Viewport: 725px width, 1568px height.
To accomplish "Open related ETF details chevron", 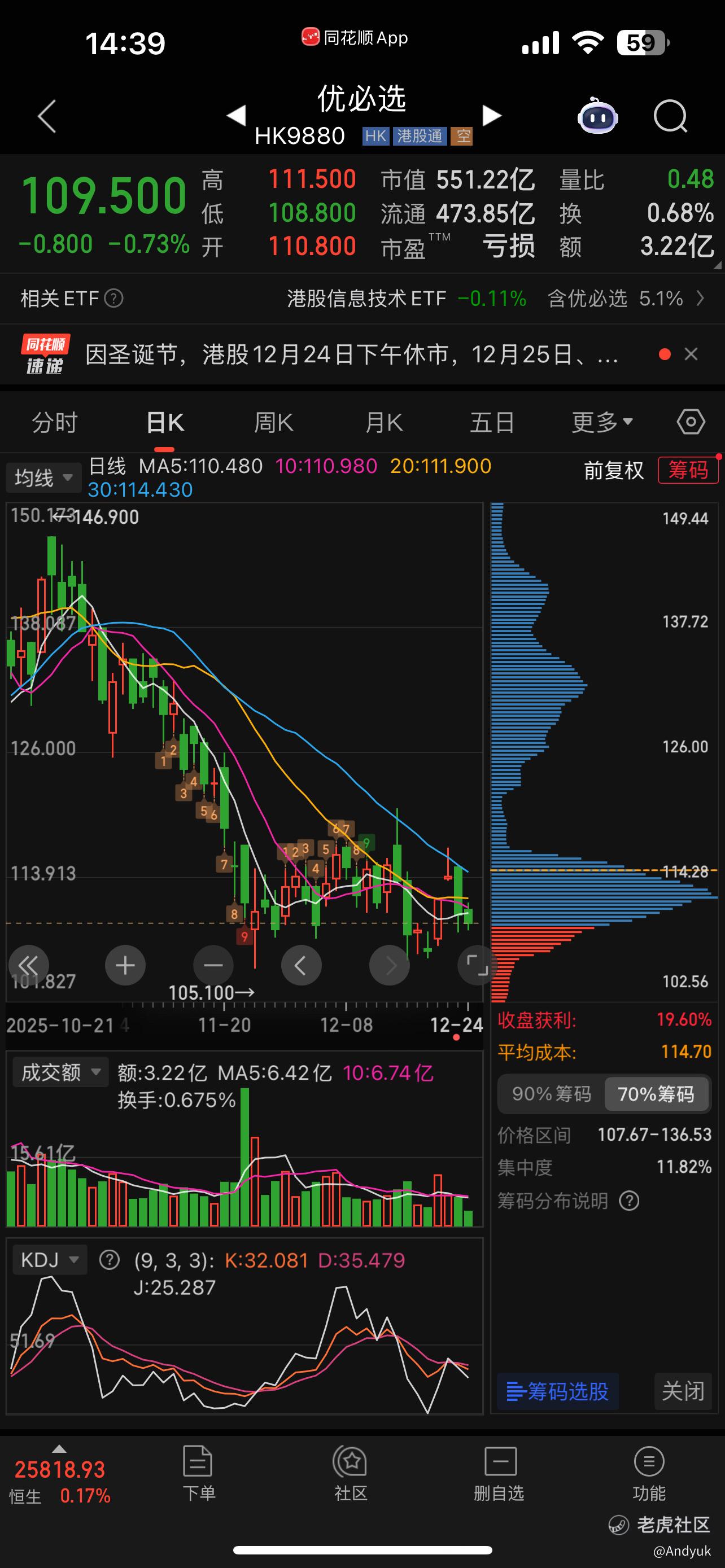I will [x=701, y=298].
